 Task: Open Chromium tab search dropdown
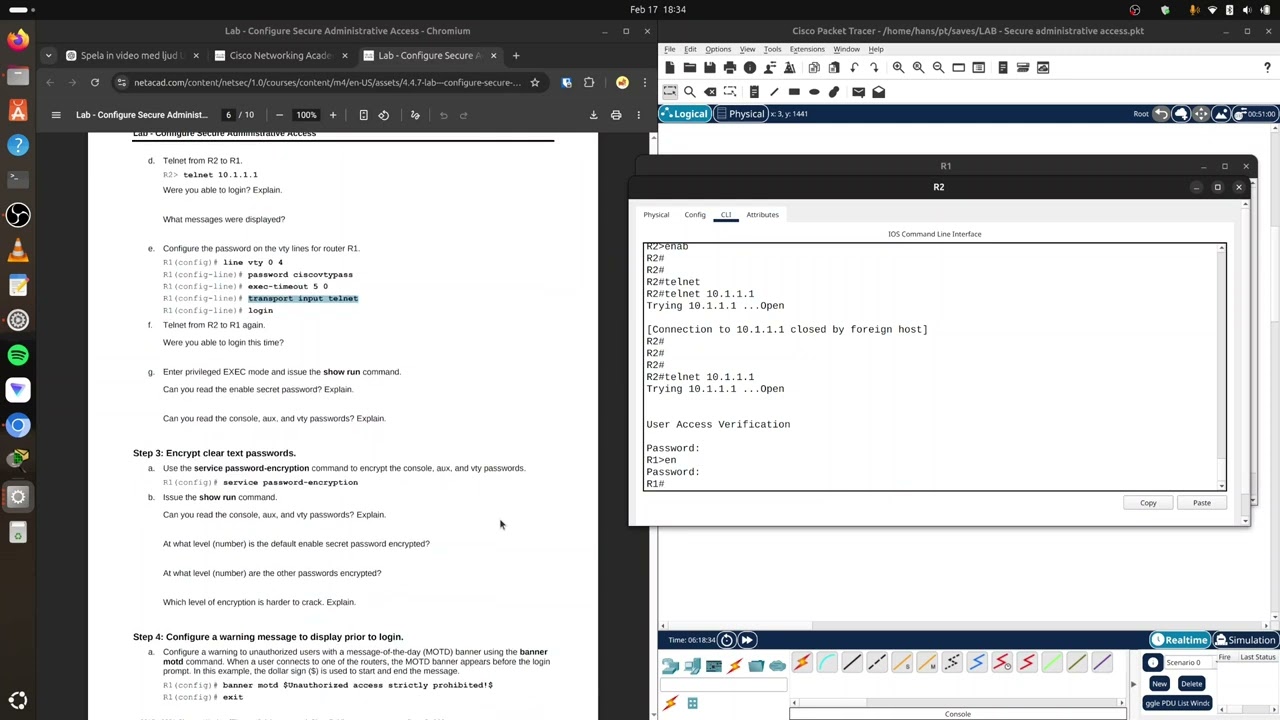48,55
